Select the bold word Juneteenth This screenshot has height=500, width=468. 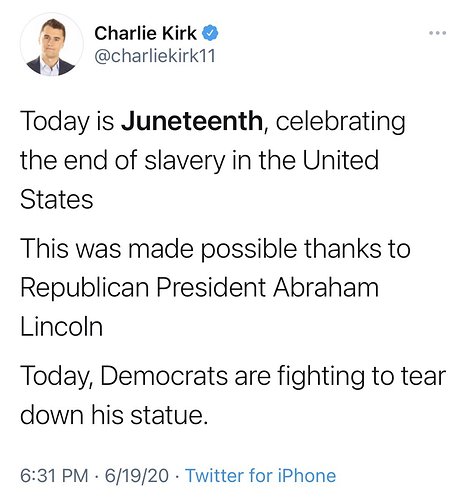coord(192,120)
